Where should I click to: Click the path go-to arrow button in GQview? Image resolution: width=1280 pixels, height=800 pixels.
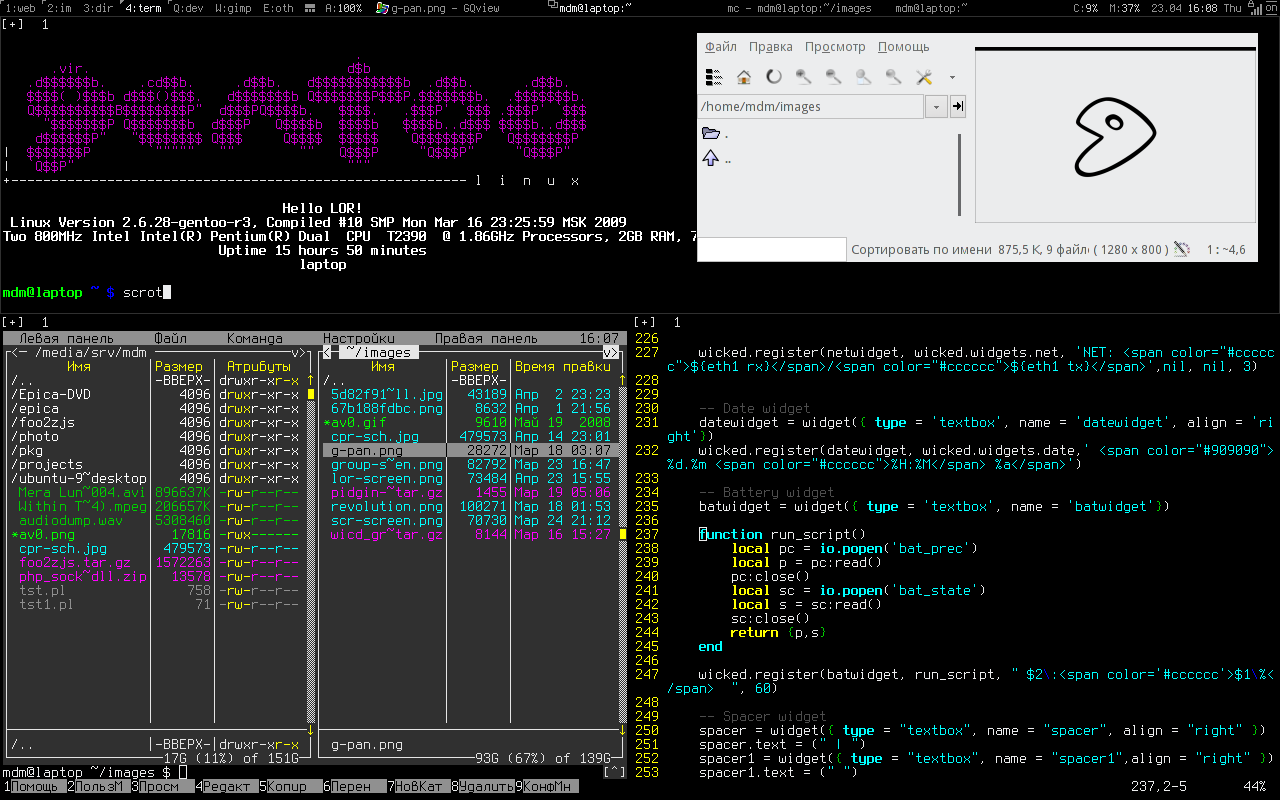[958, 106]
